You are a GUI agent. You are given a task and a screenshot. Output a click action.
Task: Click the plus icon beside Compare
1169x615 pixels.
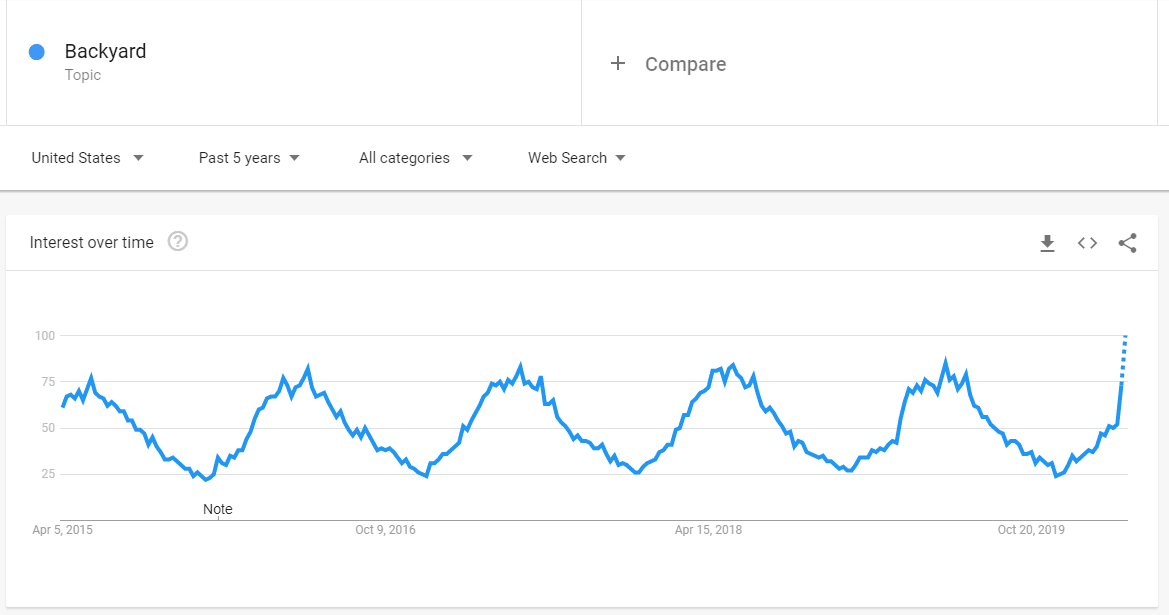[617, 63]
